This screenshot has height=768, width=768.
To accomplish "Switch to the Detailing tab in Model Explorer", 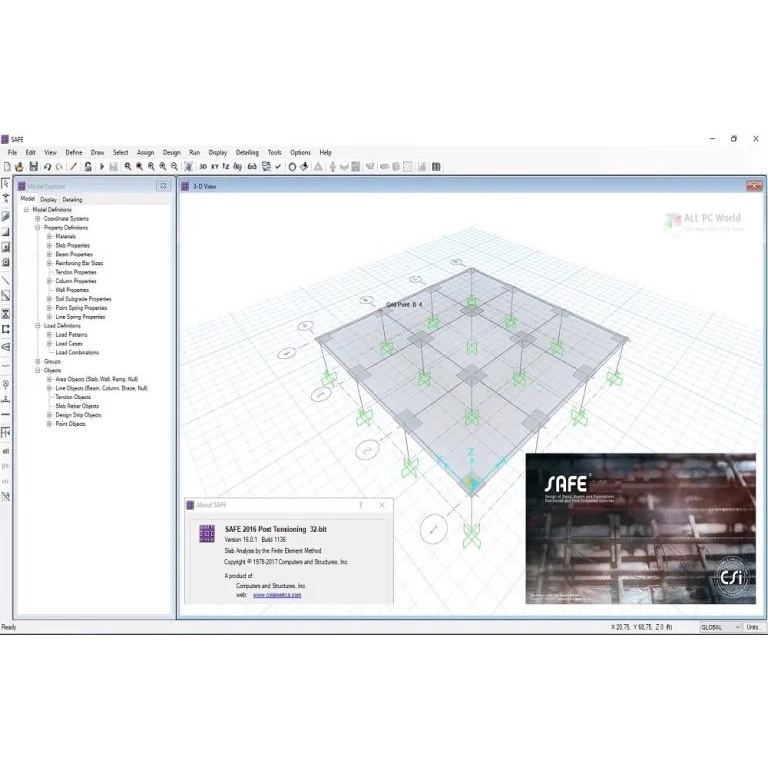I will (x=72, y=199).
